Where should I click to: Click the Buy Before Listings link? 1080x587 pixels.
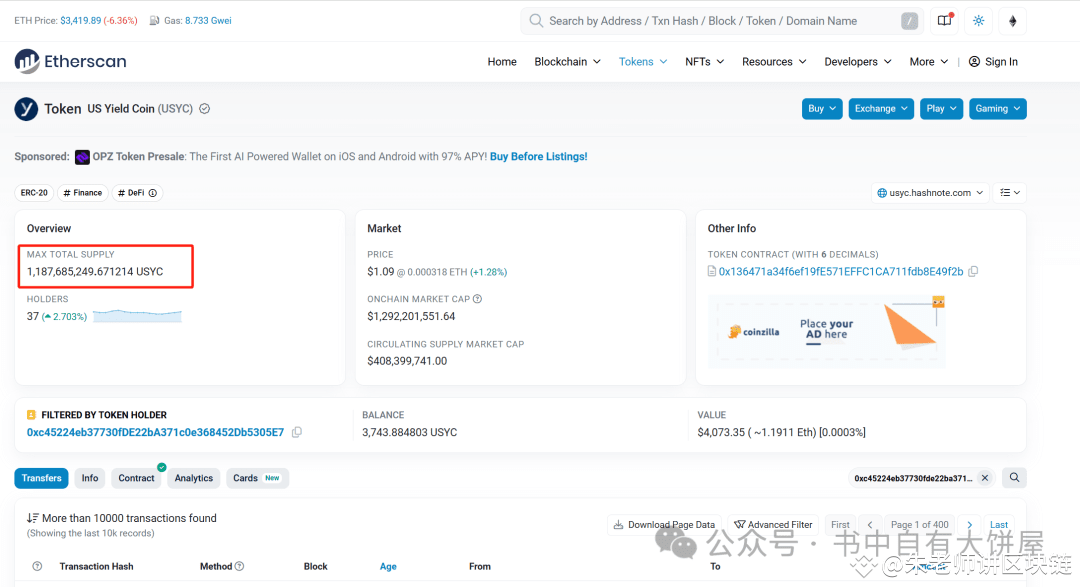539,156
